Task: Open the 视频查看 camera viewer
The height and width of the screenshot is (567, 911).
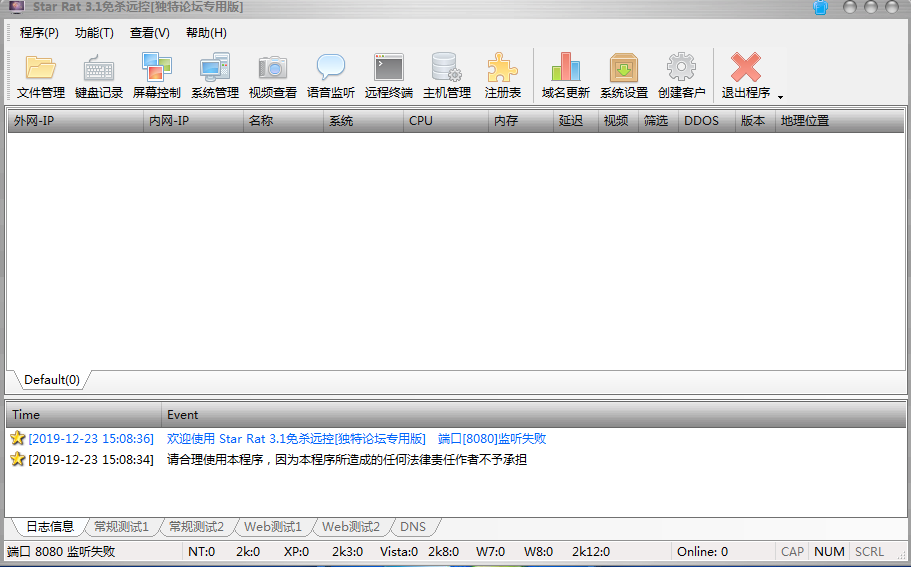Action: point(272,76)
